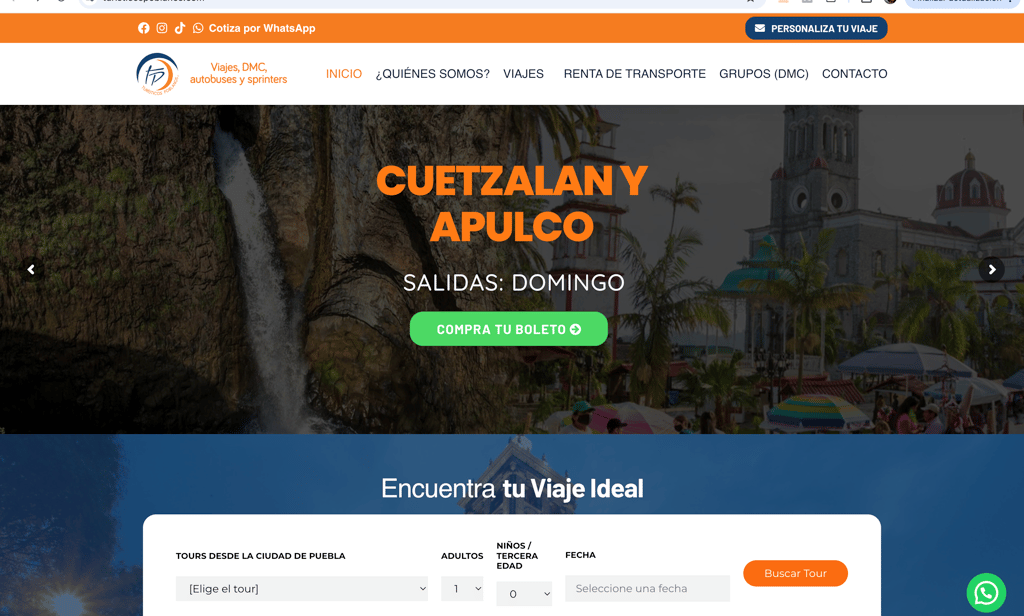Screen dimensions: 1024x616
Task: Click envelope icon in Personaliza tu viaje
Action: (760, 28)
